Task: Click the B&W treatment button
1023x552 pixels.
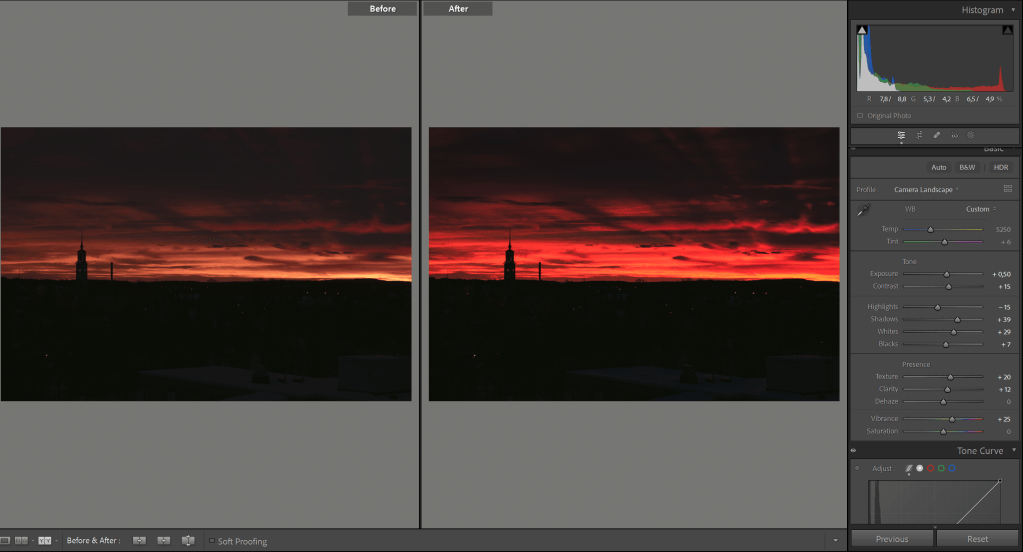Action: click(966, 167)
